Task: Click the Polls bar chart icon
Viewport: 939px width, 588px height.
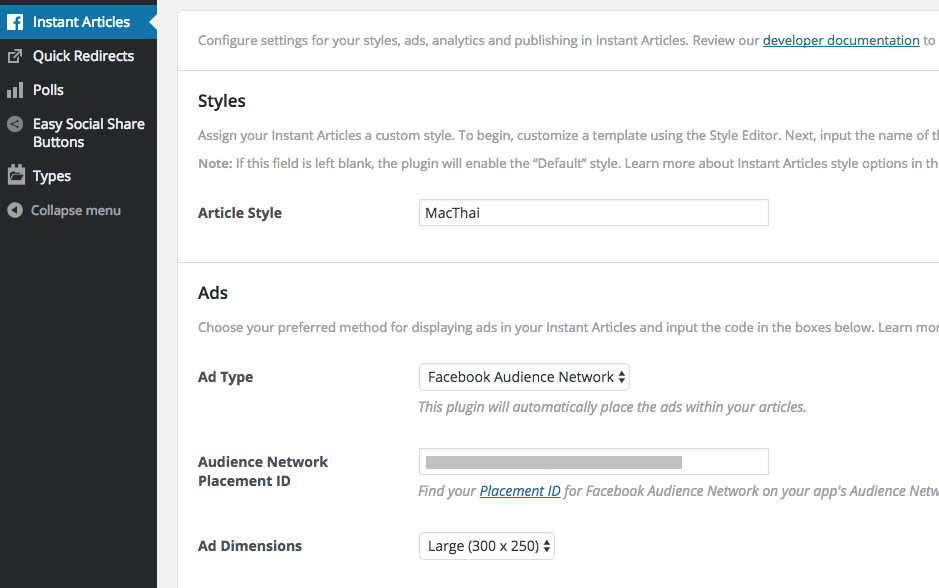Action: click(x=15, y=90)
